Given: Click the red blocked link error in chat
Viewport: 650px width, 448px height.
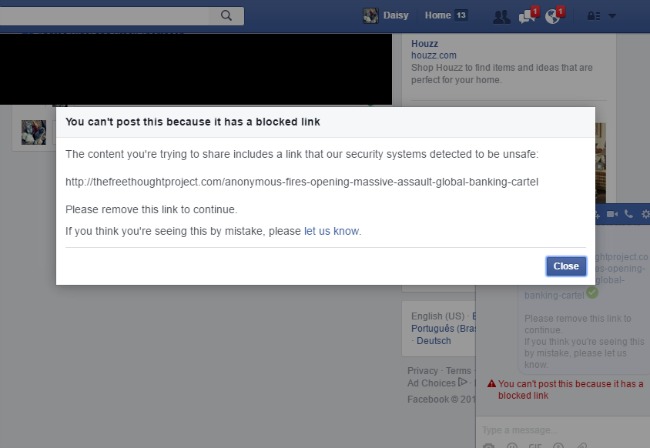Looking at the screenshot, I should tap(570, 390).
